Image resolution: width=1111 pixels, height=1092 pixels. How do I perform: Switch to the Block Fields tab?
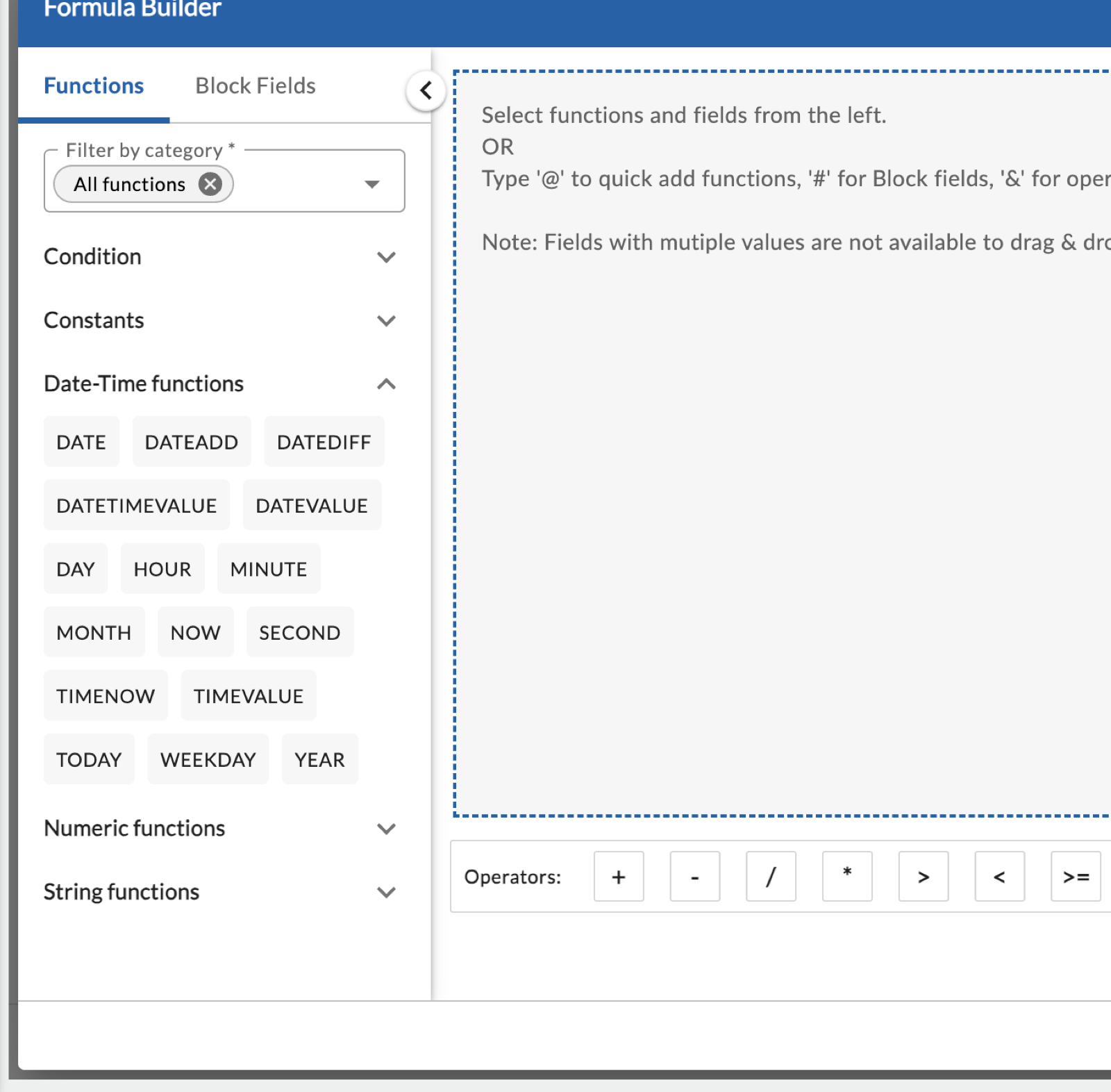click(256, 86)
